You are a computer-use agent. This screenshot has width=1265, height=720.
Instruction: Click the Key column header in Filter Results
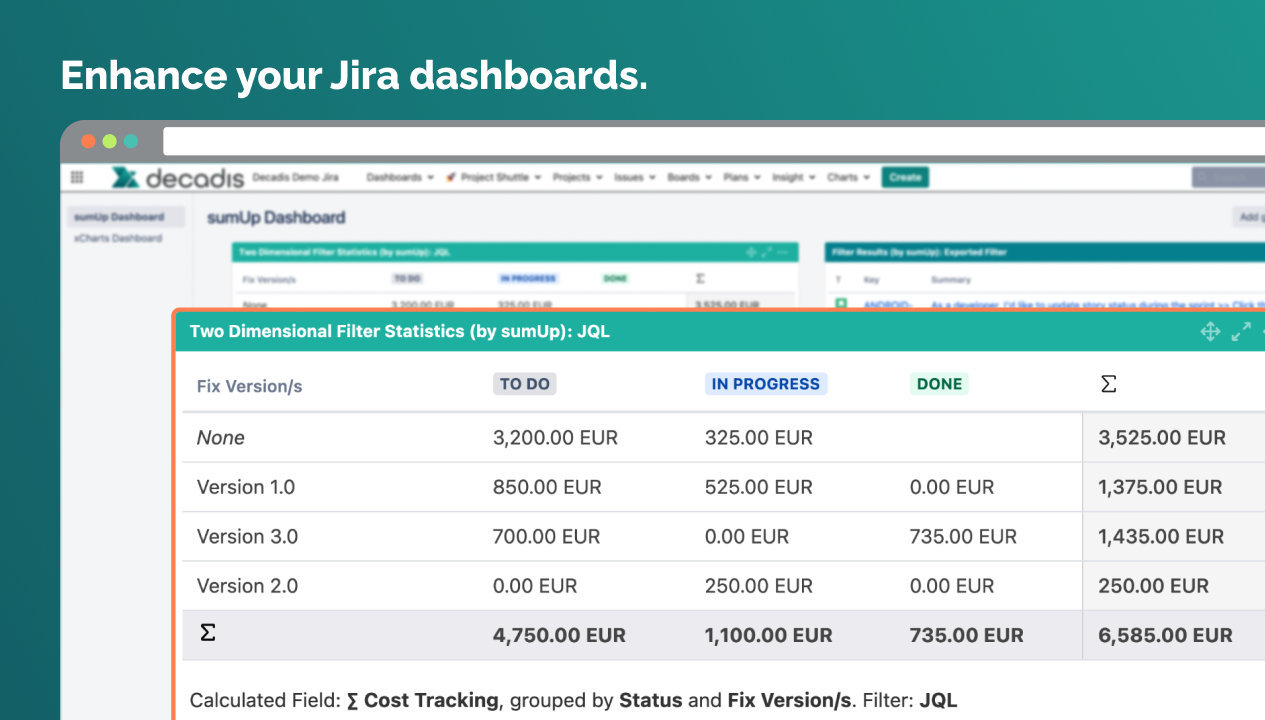[x=871, y=280]
